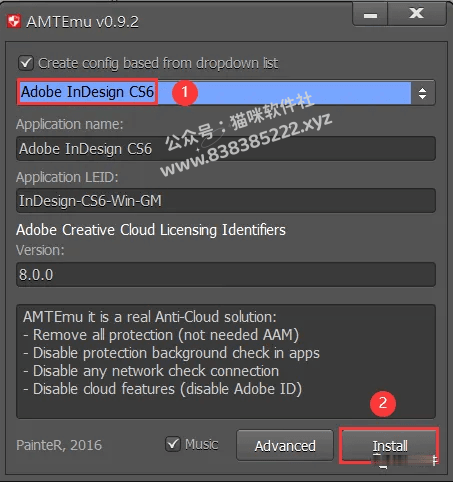This screenshot has height=482, width=453.
Task: Close the AMTEmu v0.9.2 window
Action: 417,14
